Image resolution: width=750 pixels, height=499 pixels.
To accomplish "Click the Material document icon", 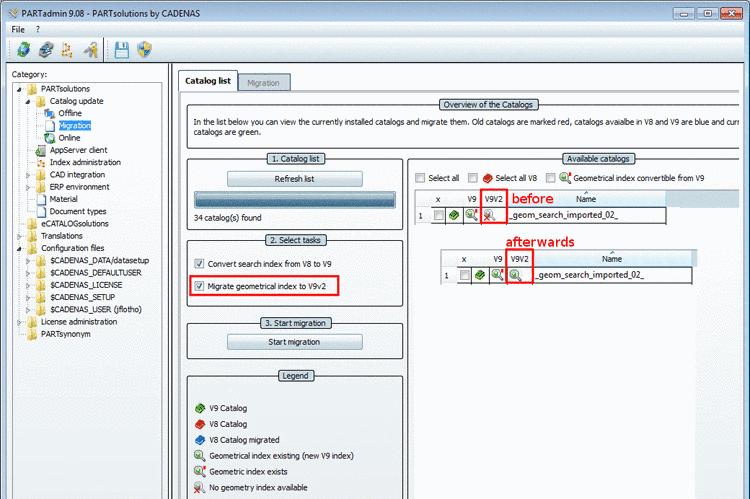I will pyautogui.click(x=41, y=199).
